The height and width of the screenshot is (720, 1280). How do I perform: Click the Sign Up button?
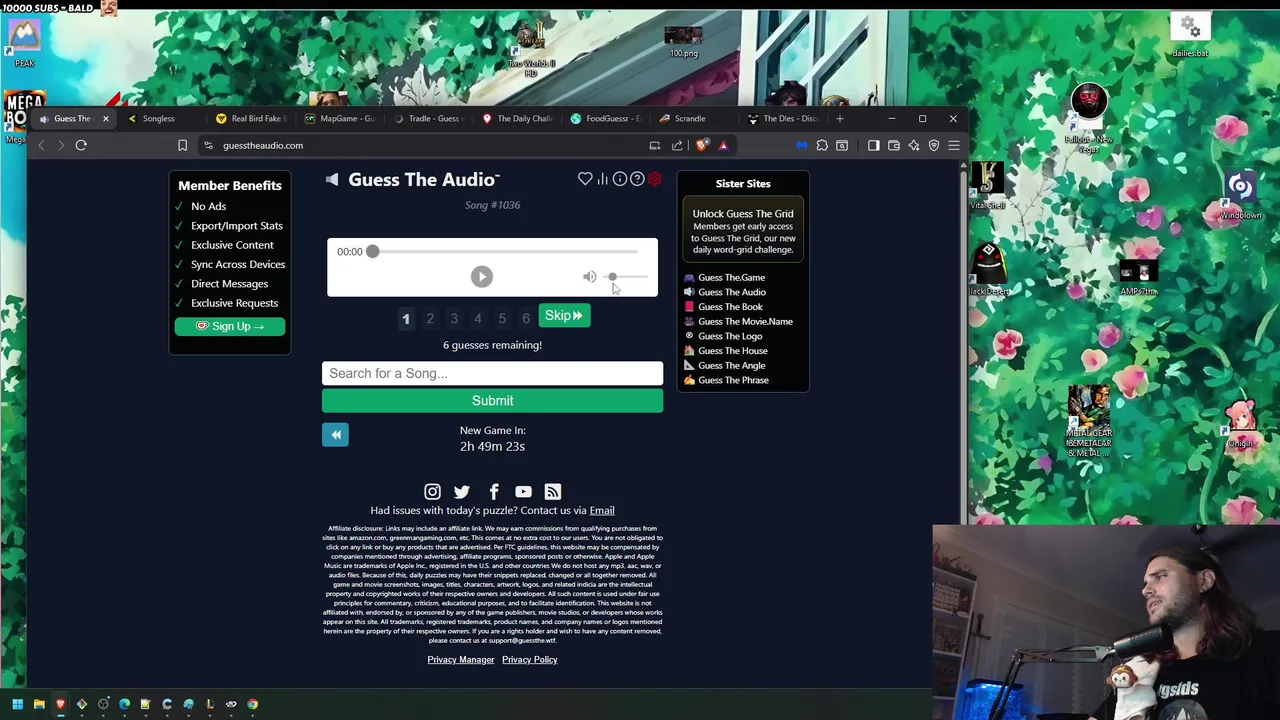coord(230,327)
